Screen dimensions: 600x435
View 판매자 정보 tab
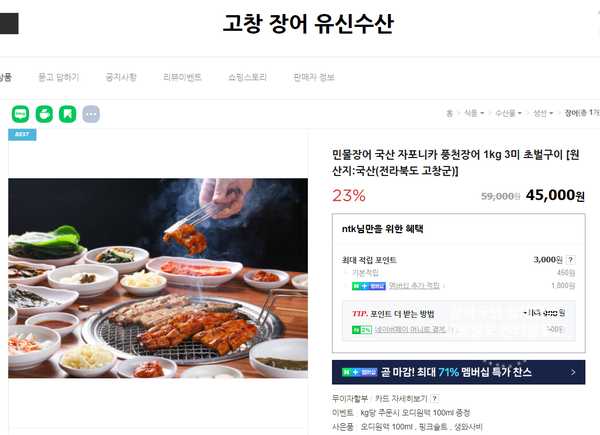[314, 77]
